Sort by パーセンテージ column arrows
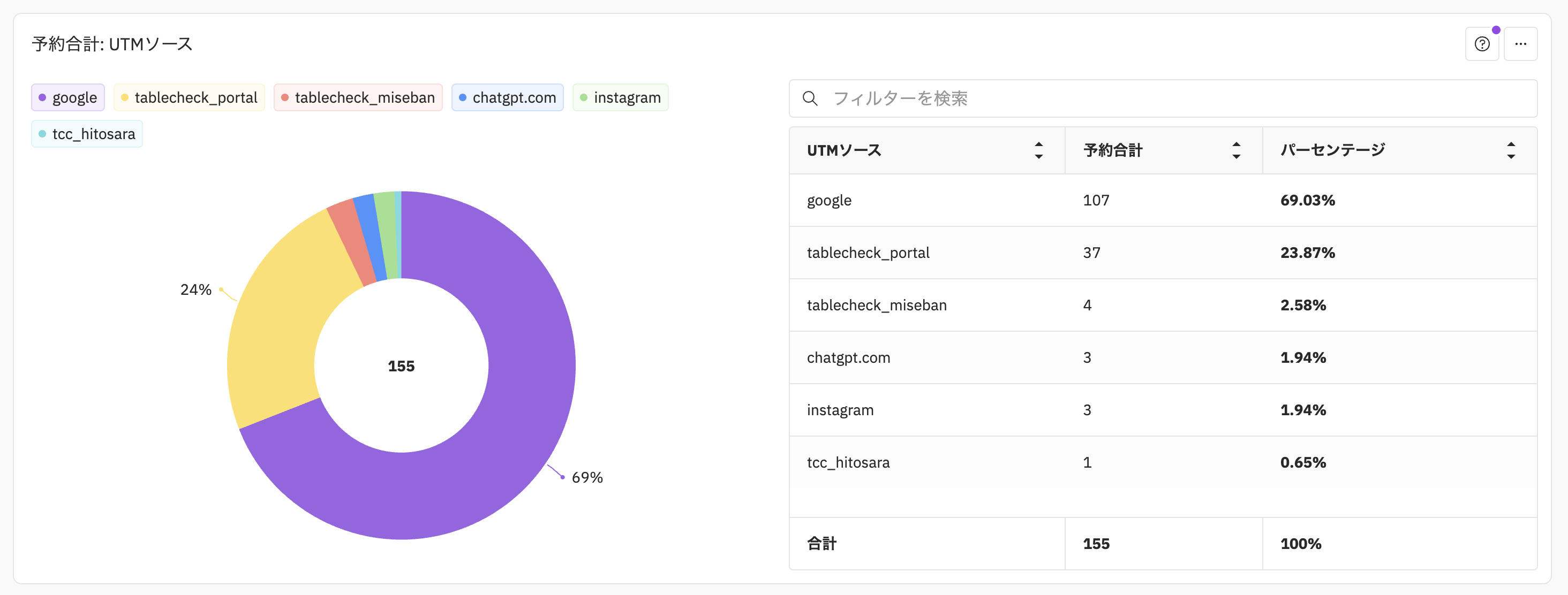1568x595 pixels. (x=1511, y=150)
